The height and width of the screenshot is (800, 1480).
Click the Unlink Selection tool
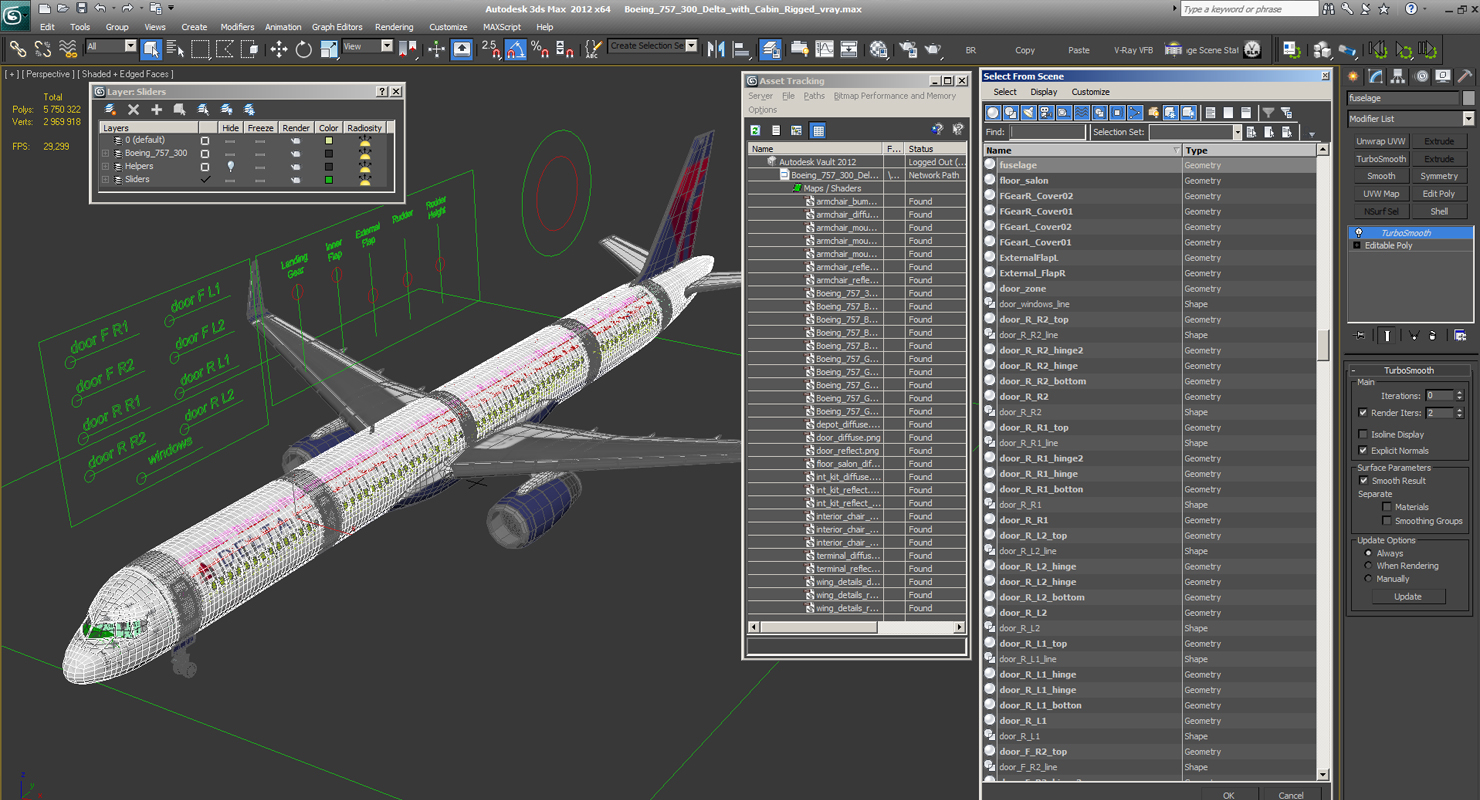point(42,49)
